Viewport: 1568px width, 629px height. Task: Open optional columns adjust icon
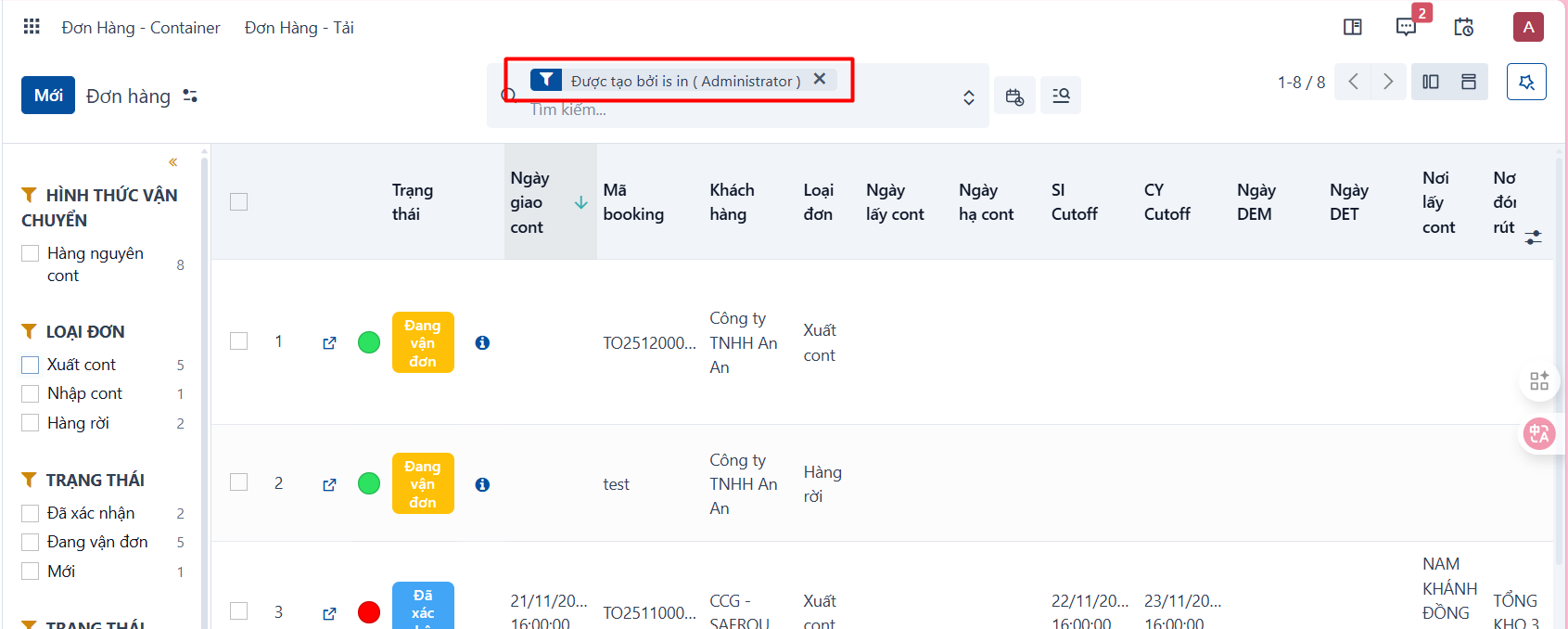click(x=1534, y=237)
